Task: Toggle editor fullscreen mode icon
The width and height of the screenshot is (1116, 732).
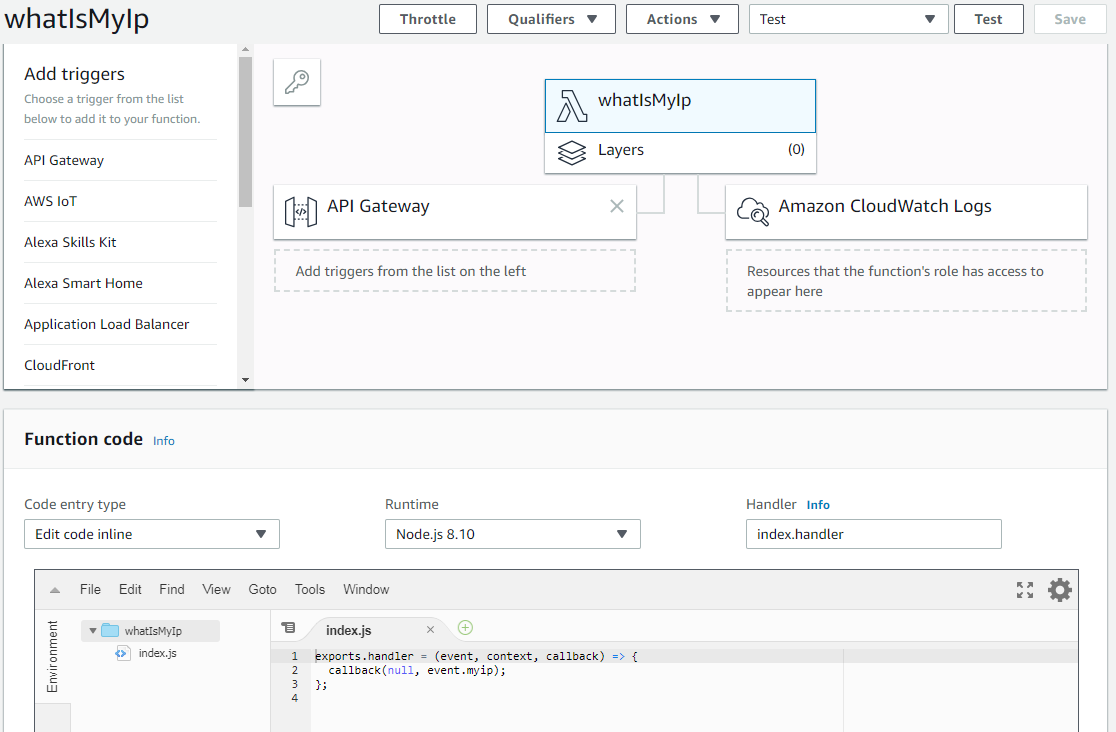Action: click(x=1024, y=590)
